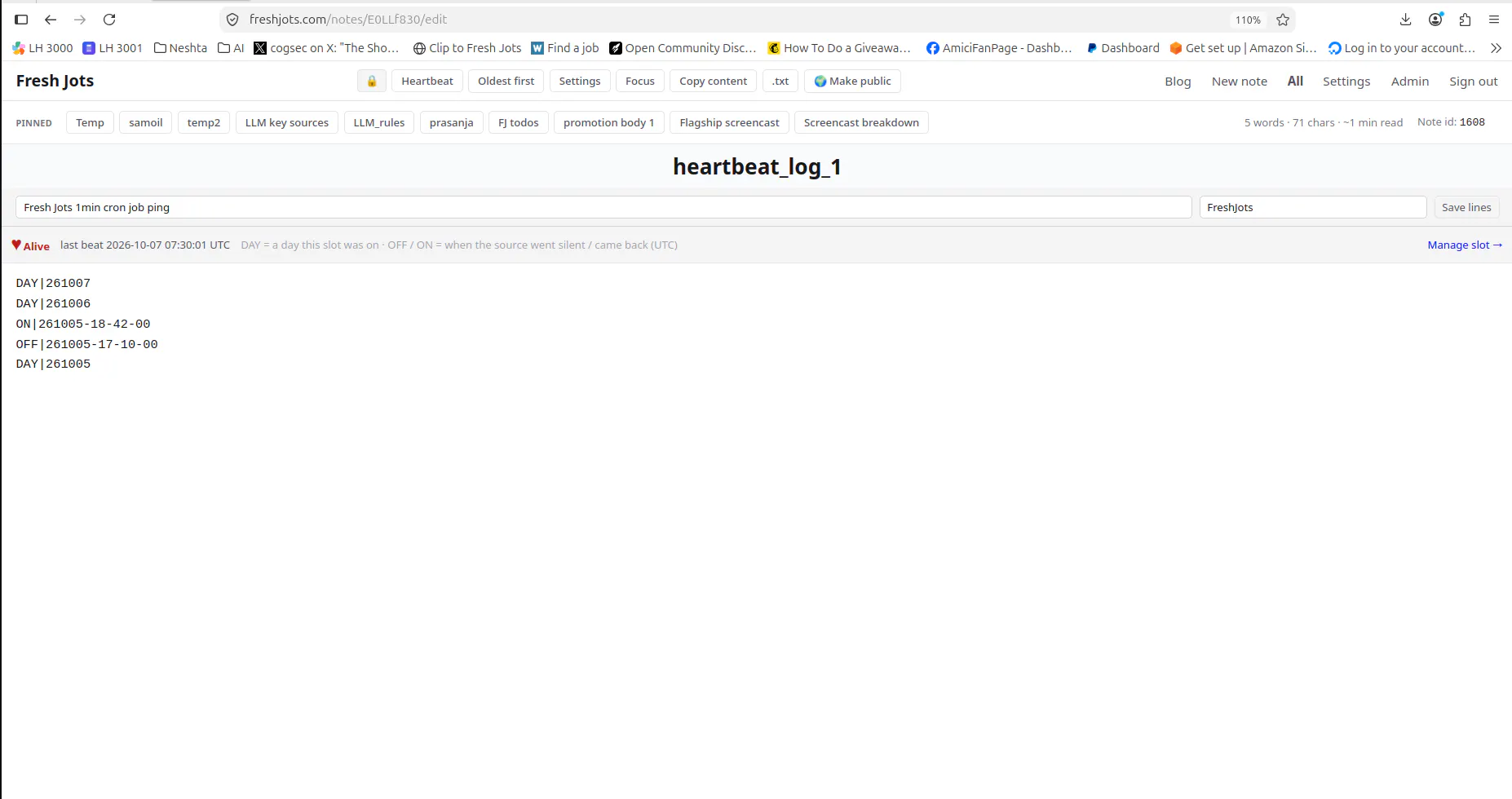Image resolution: width=1512 pixels, height=799 pixels.
Task: Click the description field Fresh Jots 1min cron
Action: tap(603, 207)
